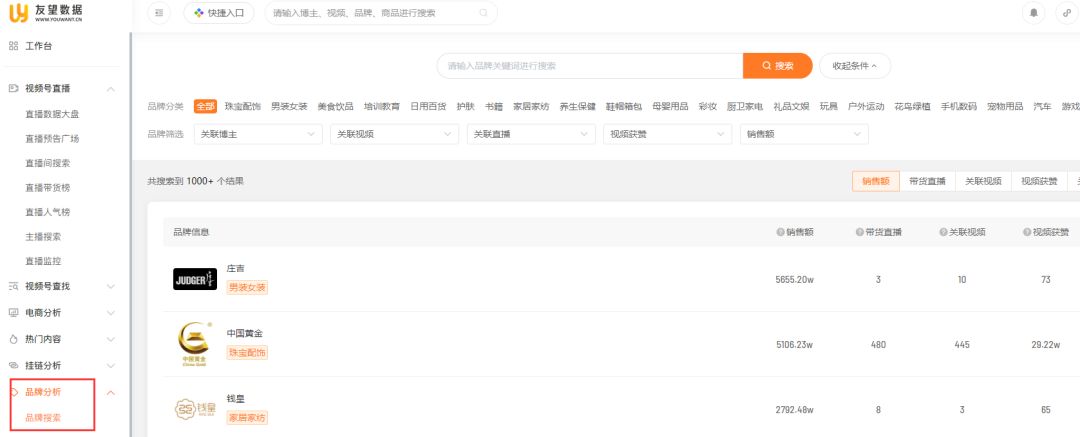1080x437 pixels.
Task: Sort results by 关联视频 tab
Action: tap(983, 181)
